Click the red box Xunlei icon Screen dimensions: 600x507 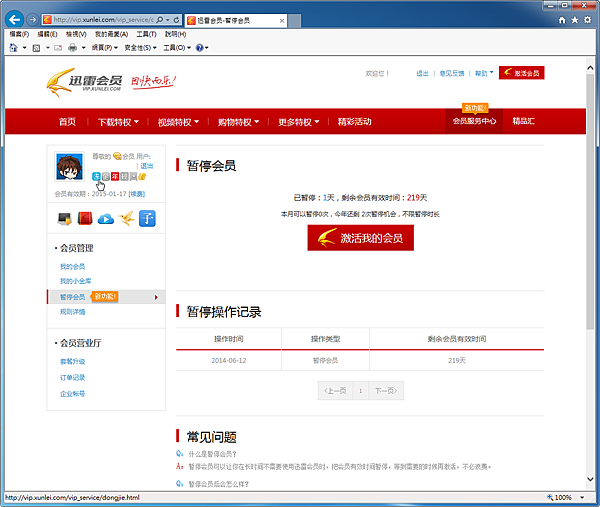tap(85, 218)
